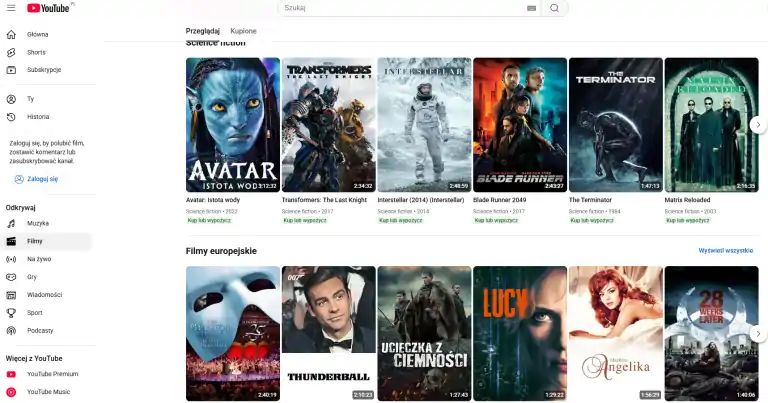Click the Gry gamepad icon
Image resolution: width=768 pixels, height=403 pixels.
[11, 277]
